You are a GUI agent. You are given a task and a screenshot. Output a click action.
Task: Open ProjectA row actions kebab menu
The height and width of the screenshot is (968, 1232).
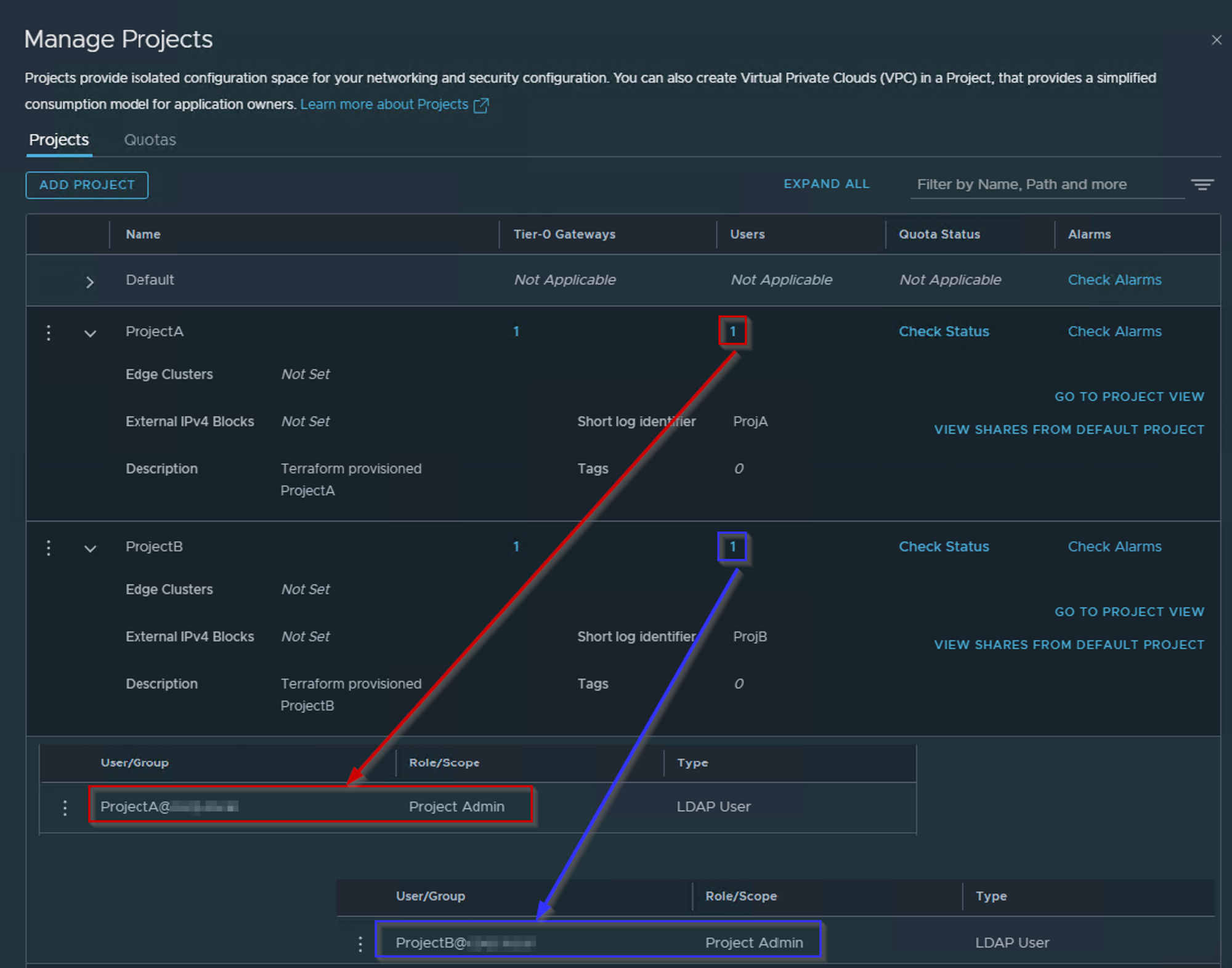point(49,333)
